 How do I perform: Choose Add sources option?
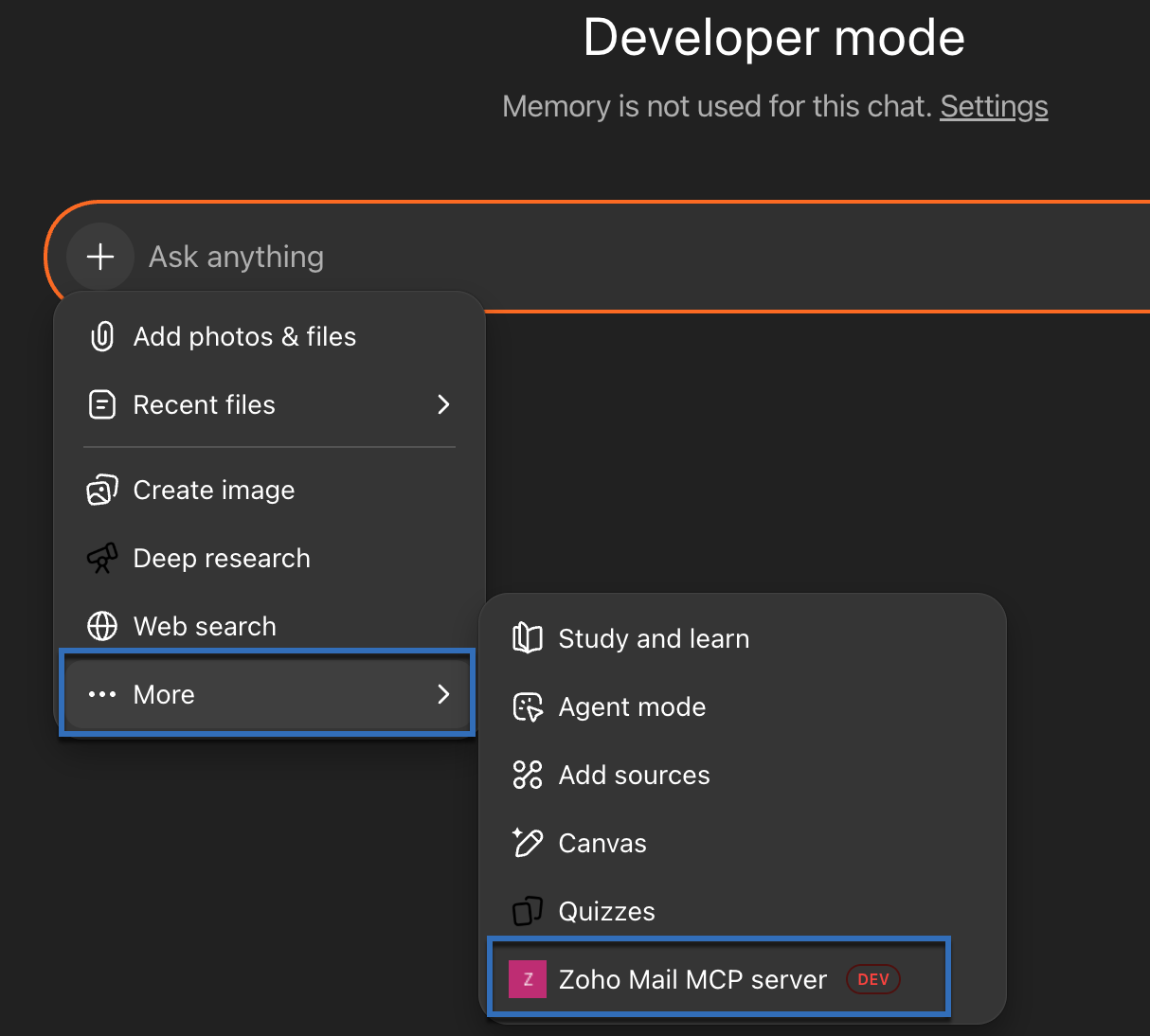click(743, 775)
